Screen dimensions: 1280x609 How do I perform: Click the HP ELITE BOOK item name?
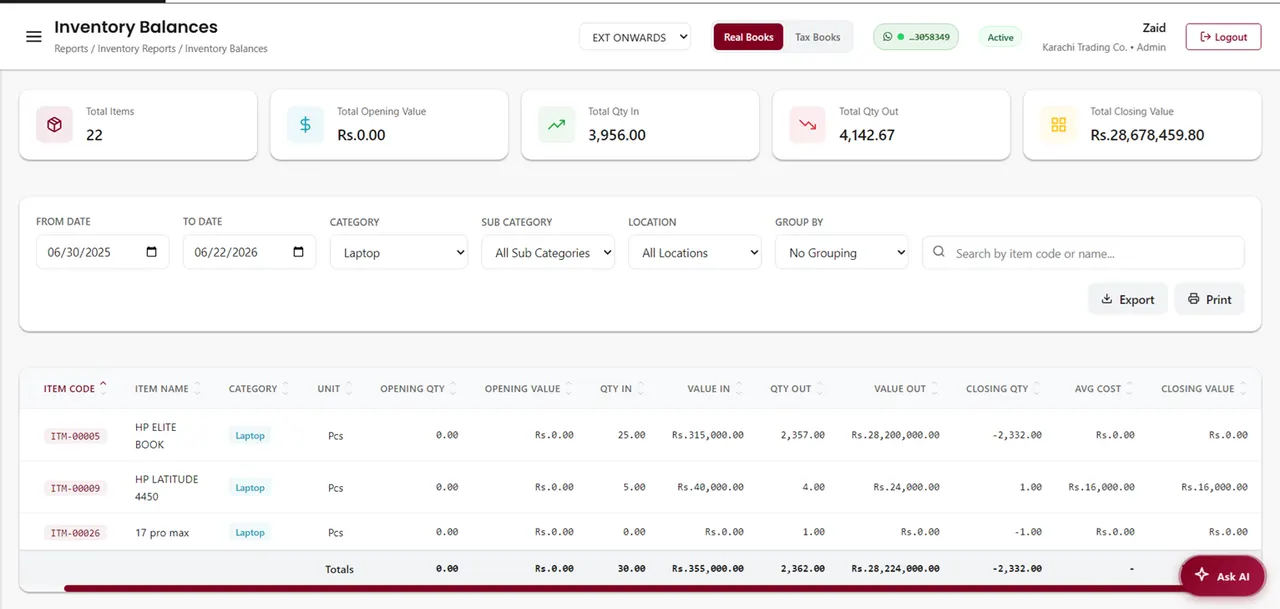click(x=156, y=436)
